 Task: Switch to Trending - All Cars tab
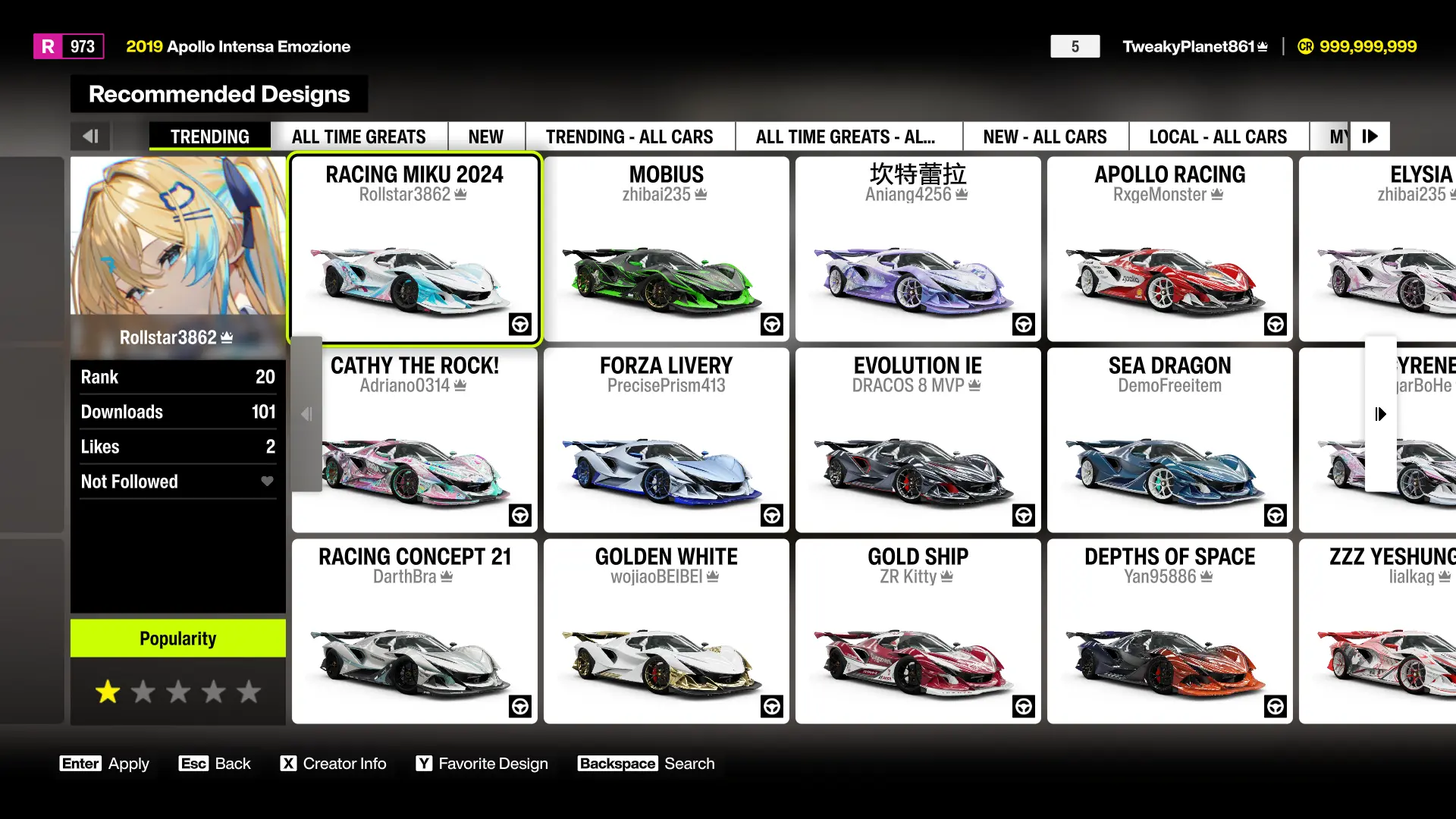629,136
